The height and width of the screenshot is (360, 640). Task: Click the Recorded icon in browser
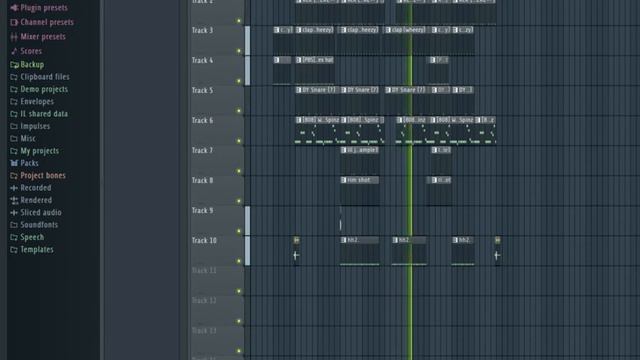click(x=14, y=188)
